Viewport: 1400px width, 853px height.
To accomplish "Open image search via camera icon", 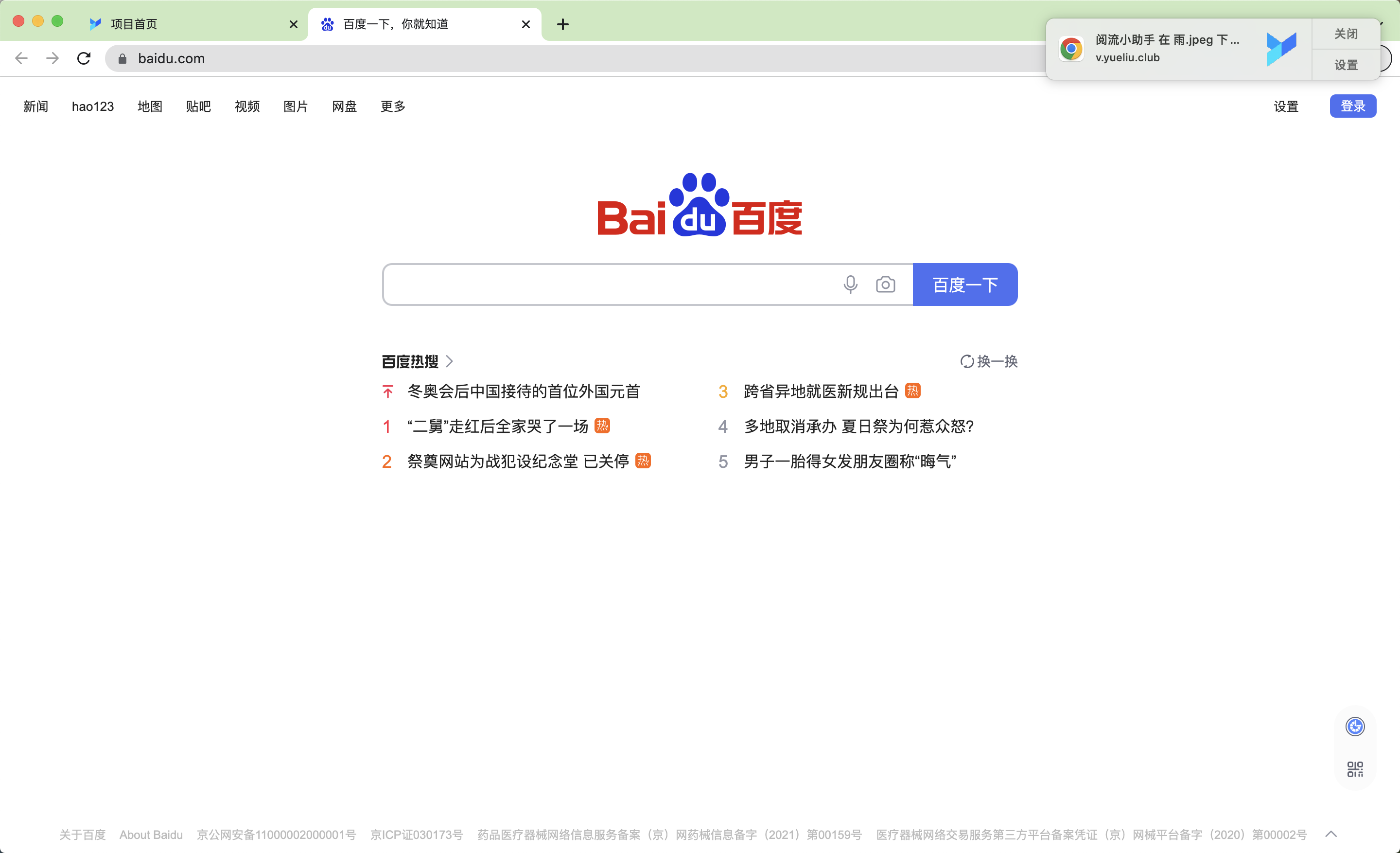I will pyautogui.click(x=885, y=284).
